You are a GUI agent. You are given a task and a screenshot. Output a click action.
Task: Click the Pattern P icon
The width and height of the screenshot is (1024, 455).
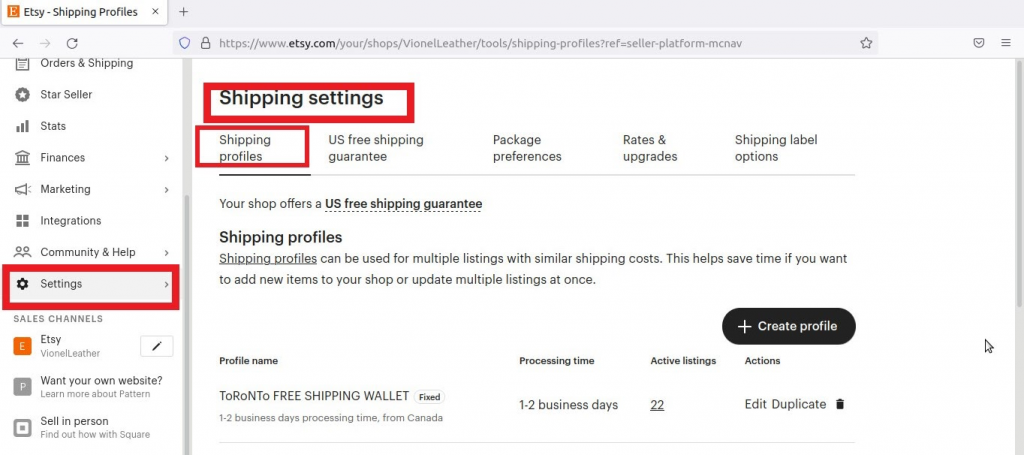tap(22, 387)
